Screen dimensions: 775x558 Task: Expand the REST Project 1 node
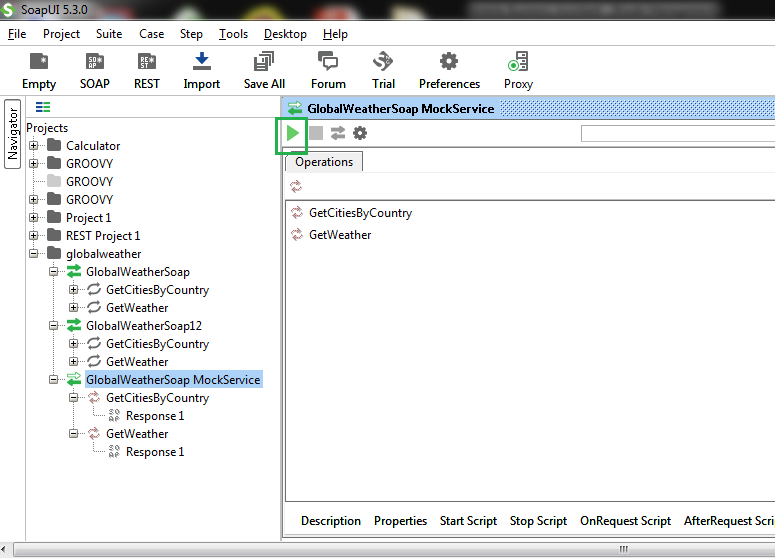[x=34, y=235]
